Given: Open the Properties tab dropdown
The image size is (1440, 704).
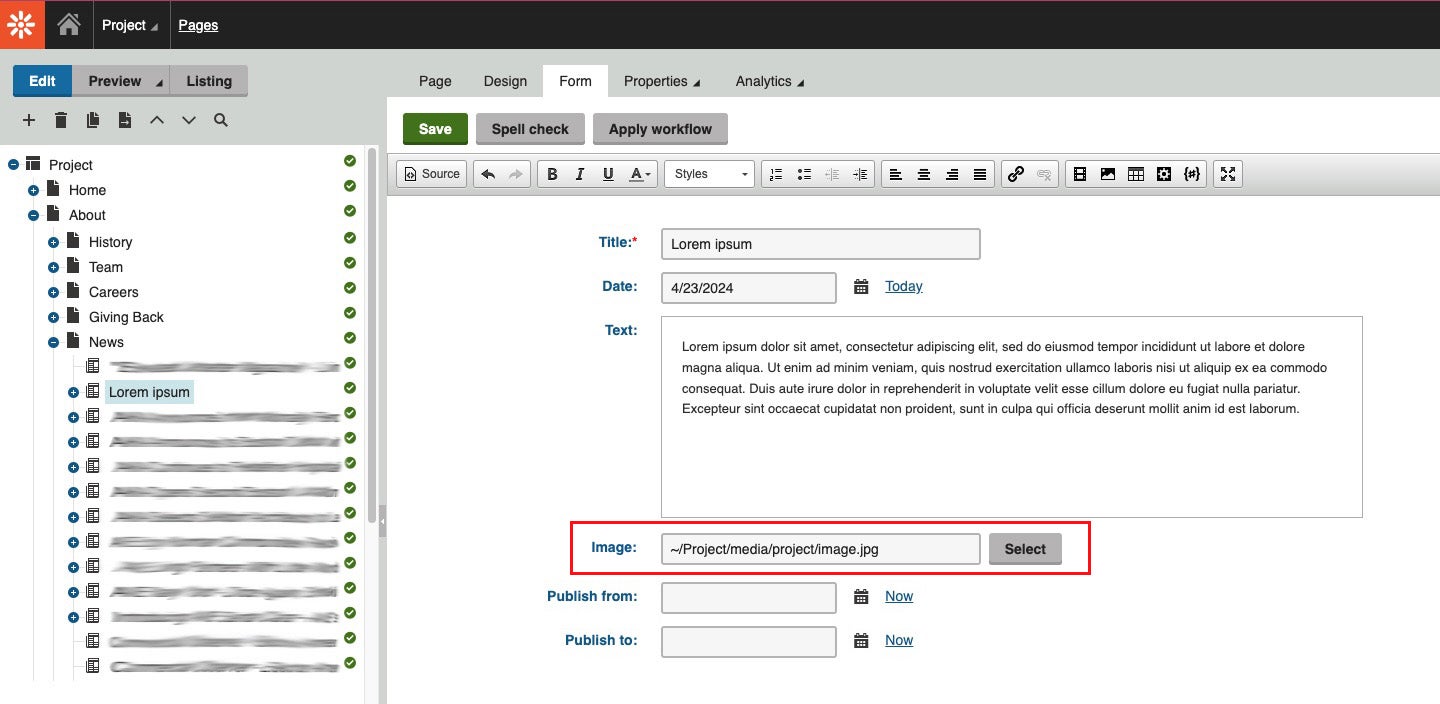Looking at the screenshot, I should tap(662, 81).
